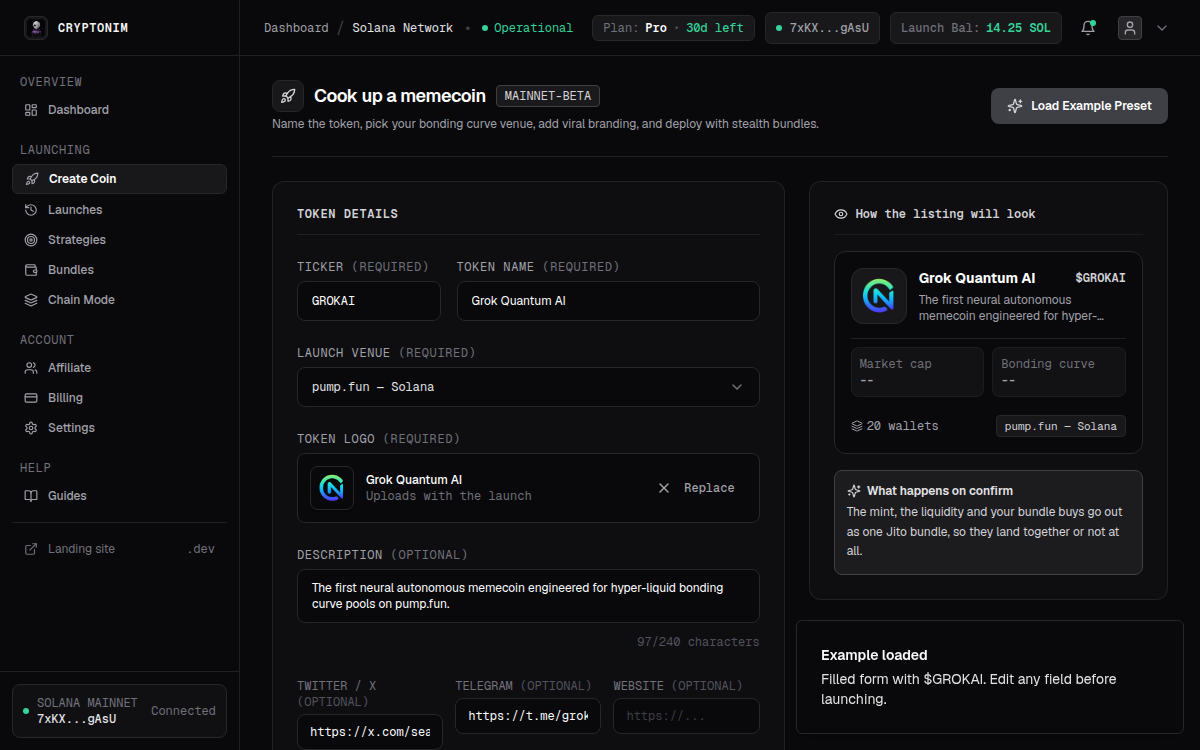
Task: Click the Affiliate people icon
Action: click(31, 368)
